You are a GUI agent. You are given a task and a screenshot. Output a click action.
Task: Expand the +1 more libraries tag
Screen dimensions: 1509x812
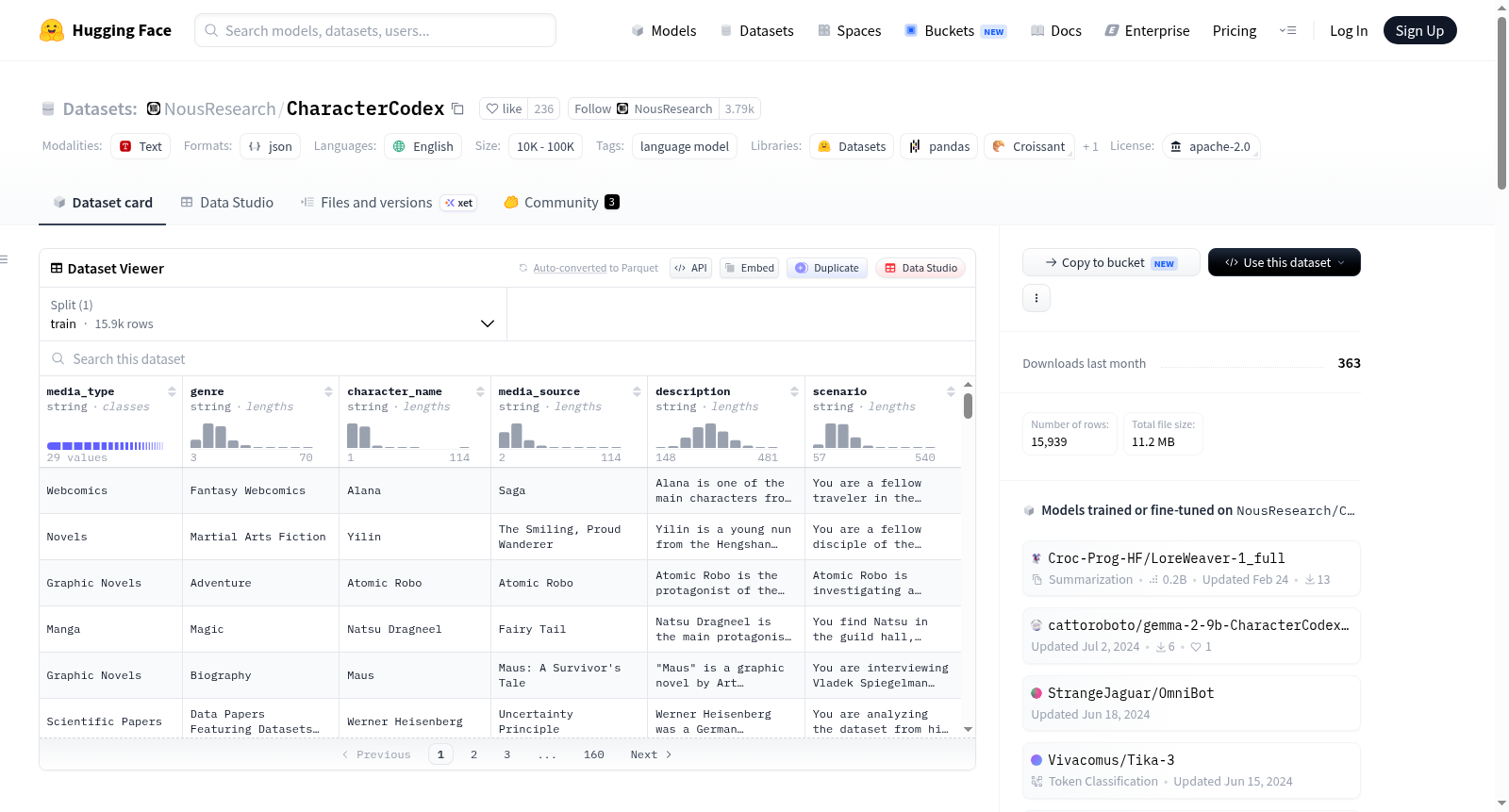tap(1090, 146)
